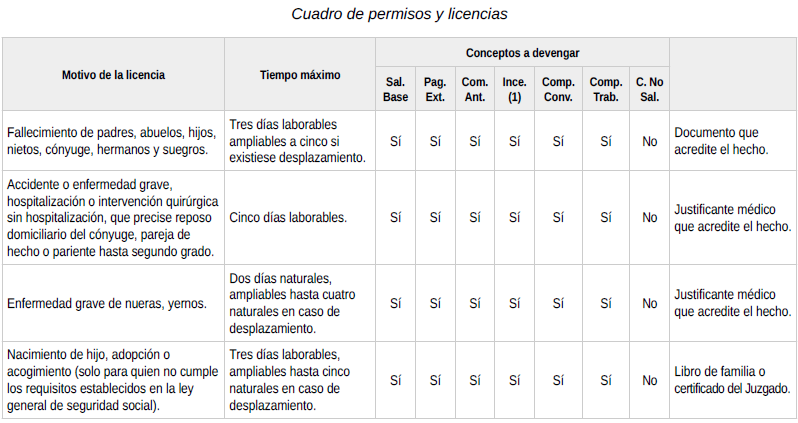
Task: Click the 'Nacimiento de hijo, adopción' cell
Action: pos(112,380)
